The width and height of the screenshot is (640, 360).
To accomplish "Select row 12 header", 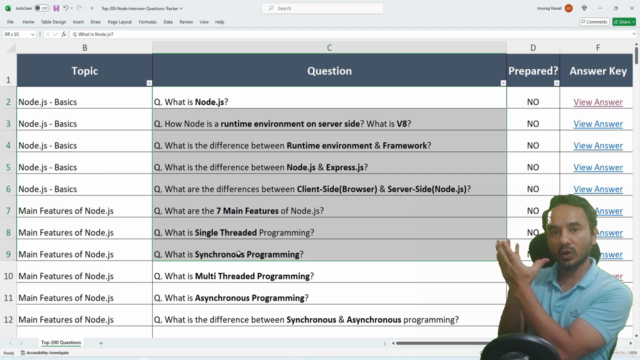I will click(8, 315).
